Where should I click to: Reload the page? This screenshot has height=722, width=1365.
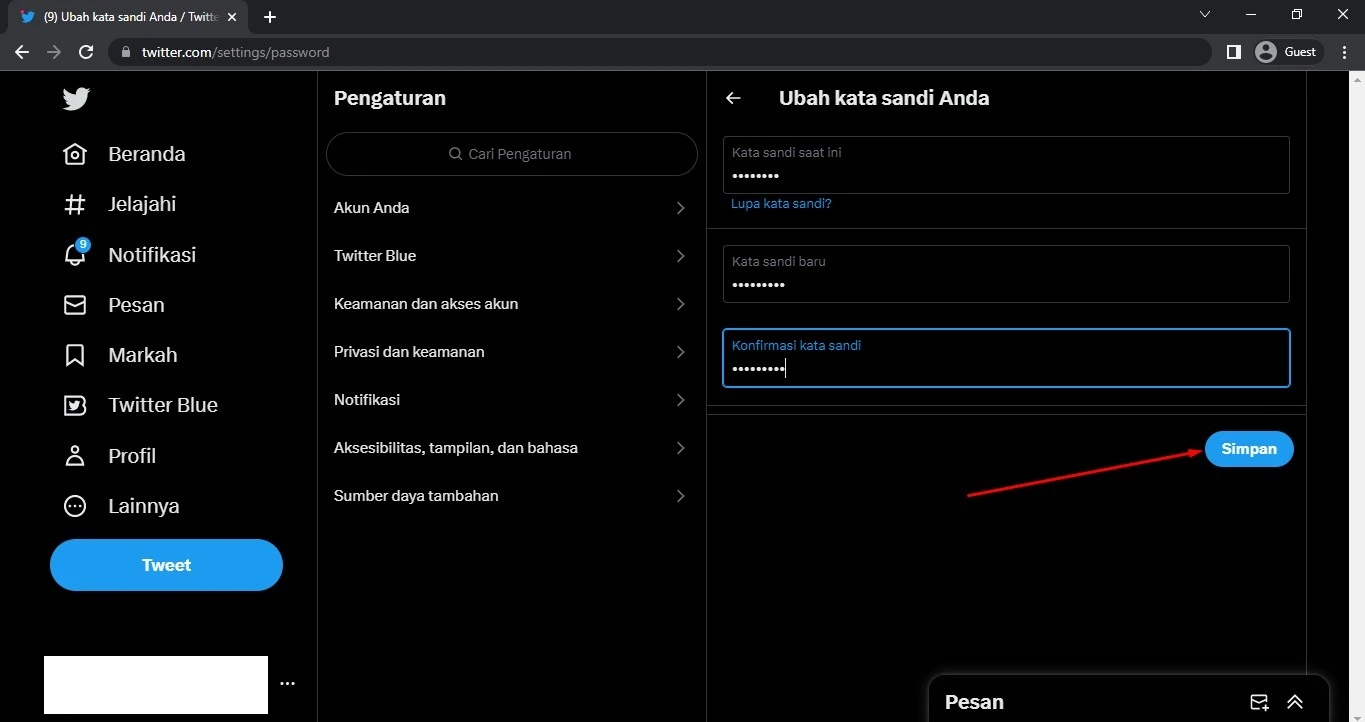pos(86,52)
